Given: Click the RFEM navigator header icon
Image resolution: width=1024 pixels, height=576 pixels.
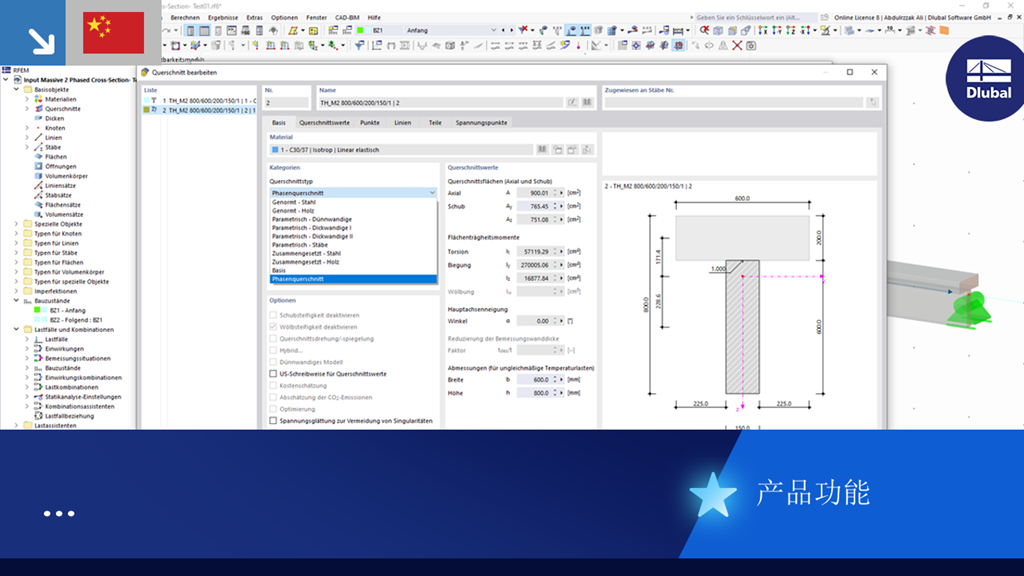Looking at the screenshot, I should tap(7, 70).
